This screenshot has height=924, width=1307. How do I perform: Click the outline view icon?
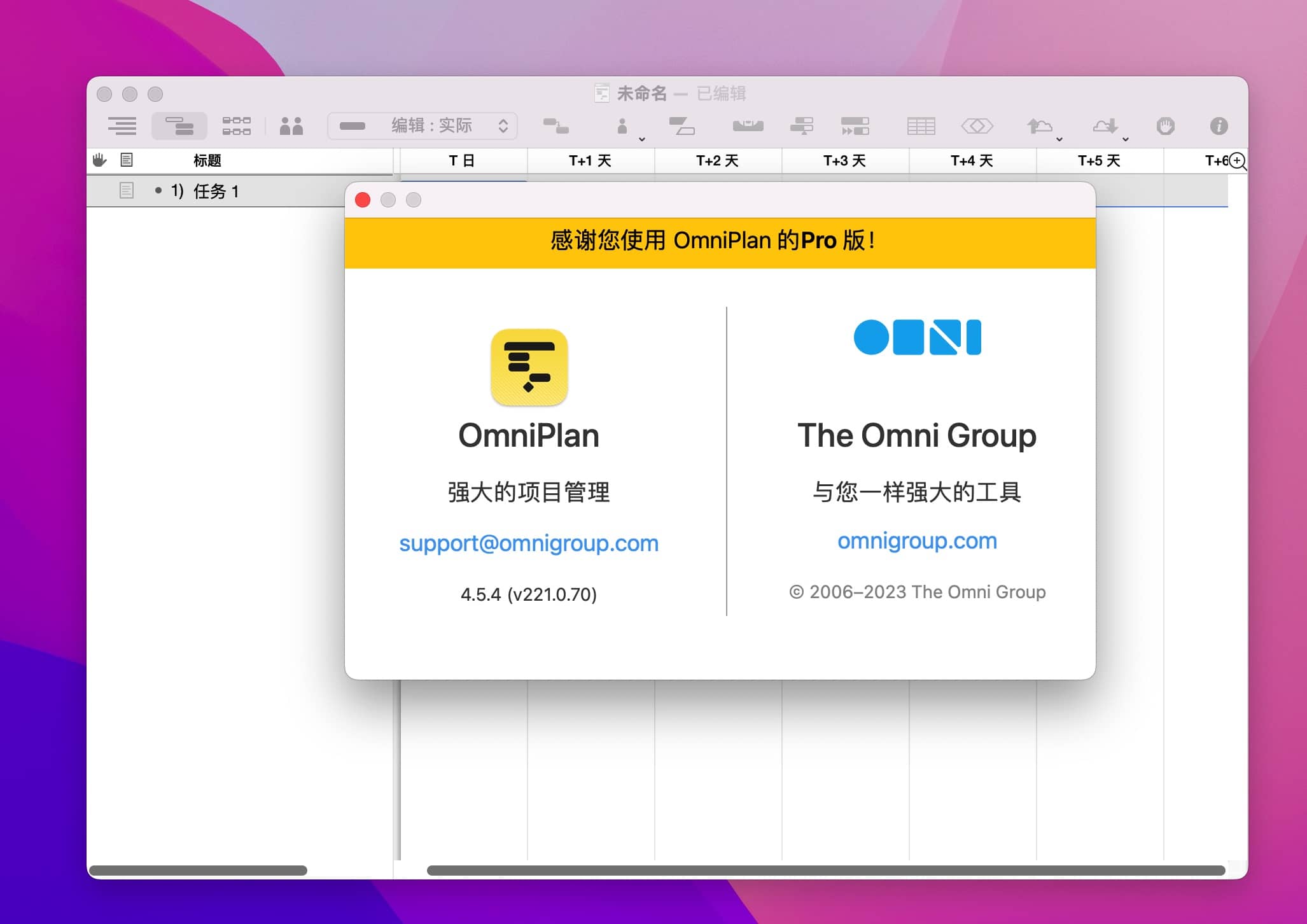[122, 126]
